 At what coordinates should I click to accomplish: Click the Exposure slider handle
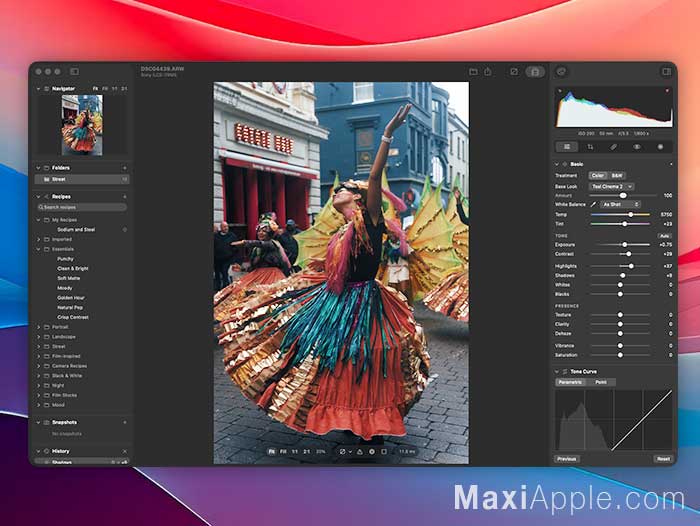pos(625,245)
